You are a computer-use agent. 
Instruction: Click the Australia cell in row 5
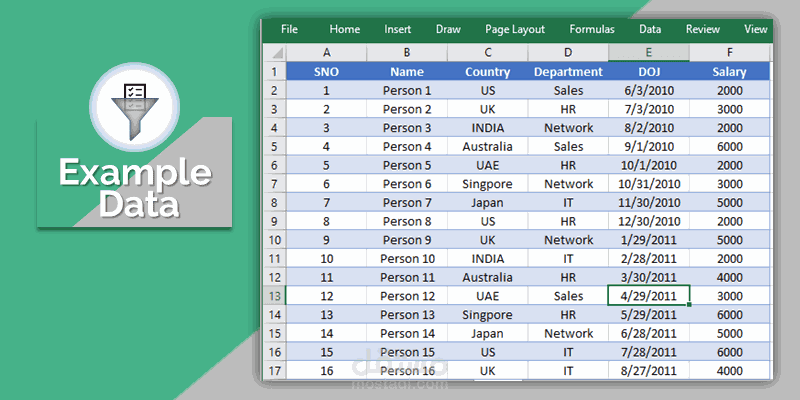click(488, 147)
